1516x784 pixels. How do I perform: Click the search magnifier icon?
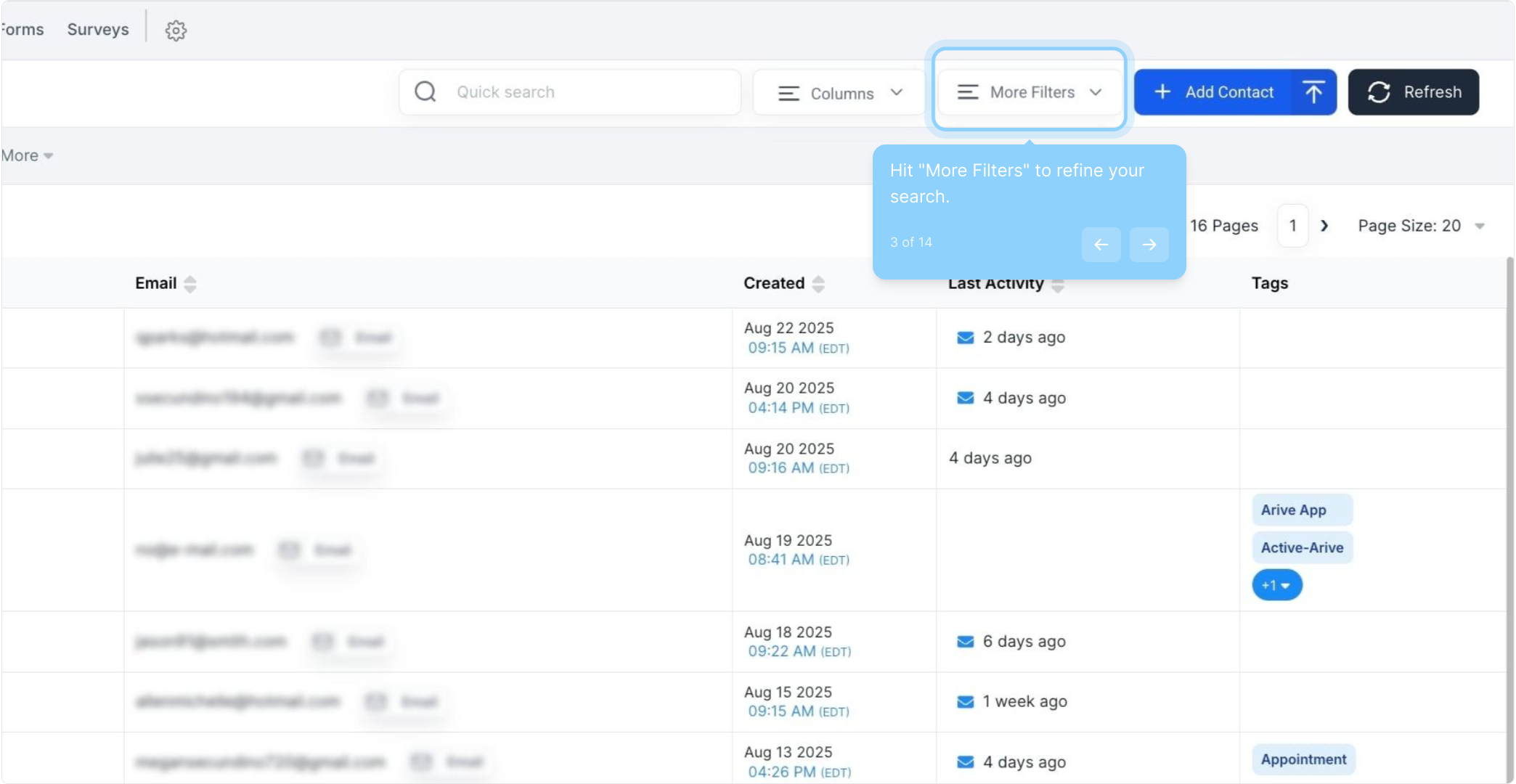point(425,92)
